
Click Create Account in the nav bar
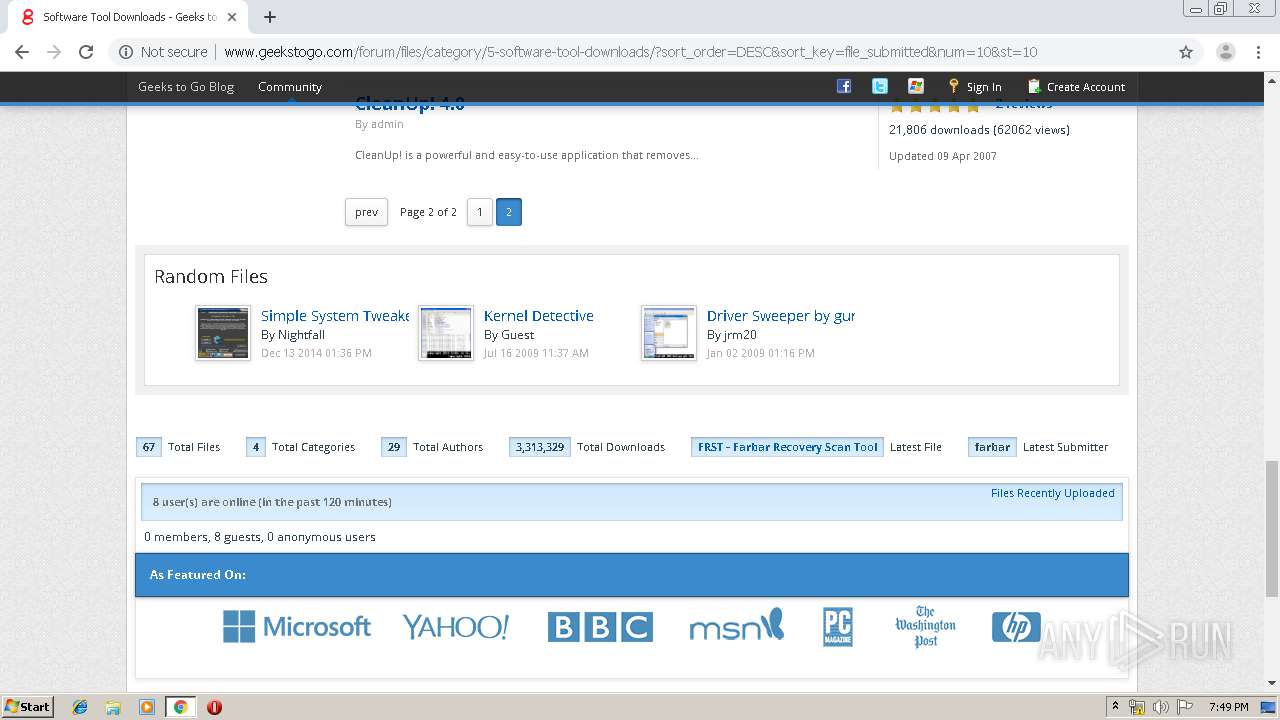pos(1076,87)
